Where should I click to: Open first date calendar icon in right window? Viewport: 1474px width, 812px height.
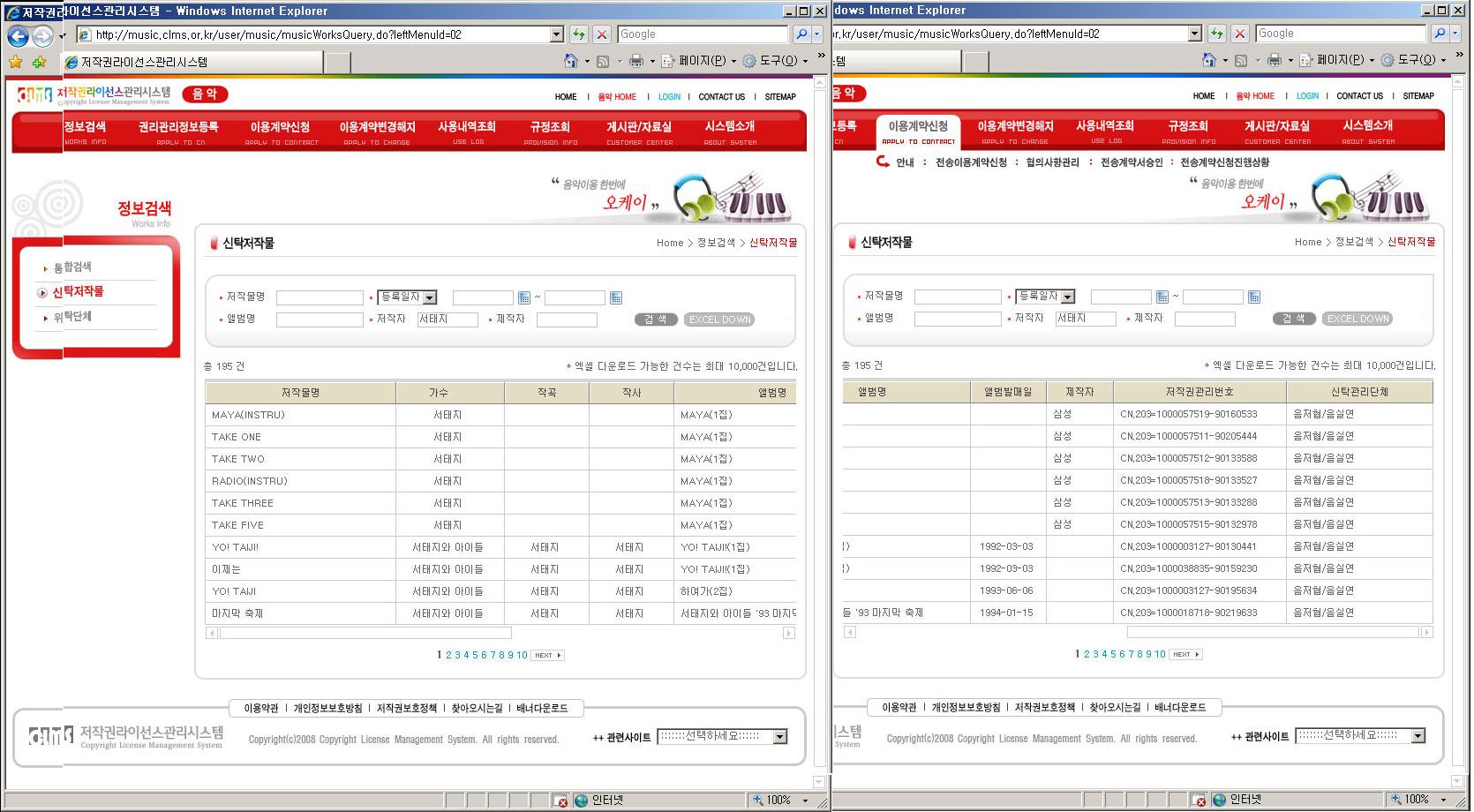1162,297
